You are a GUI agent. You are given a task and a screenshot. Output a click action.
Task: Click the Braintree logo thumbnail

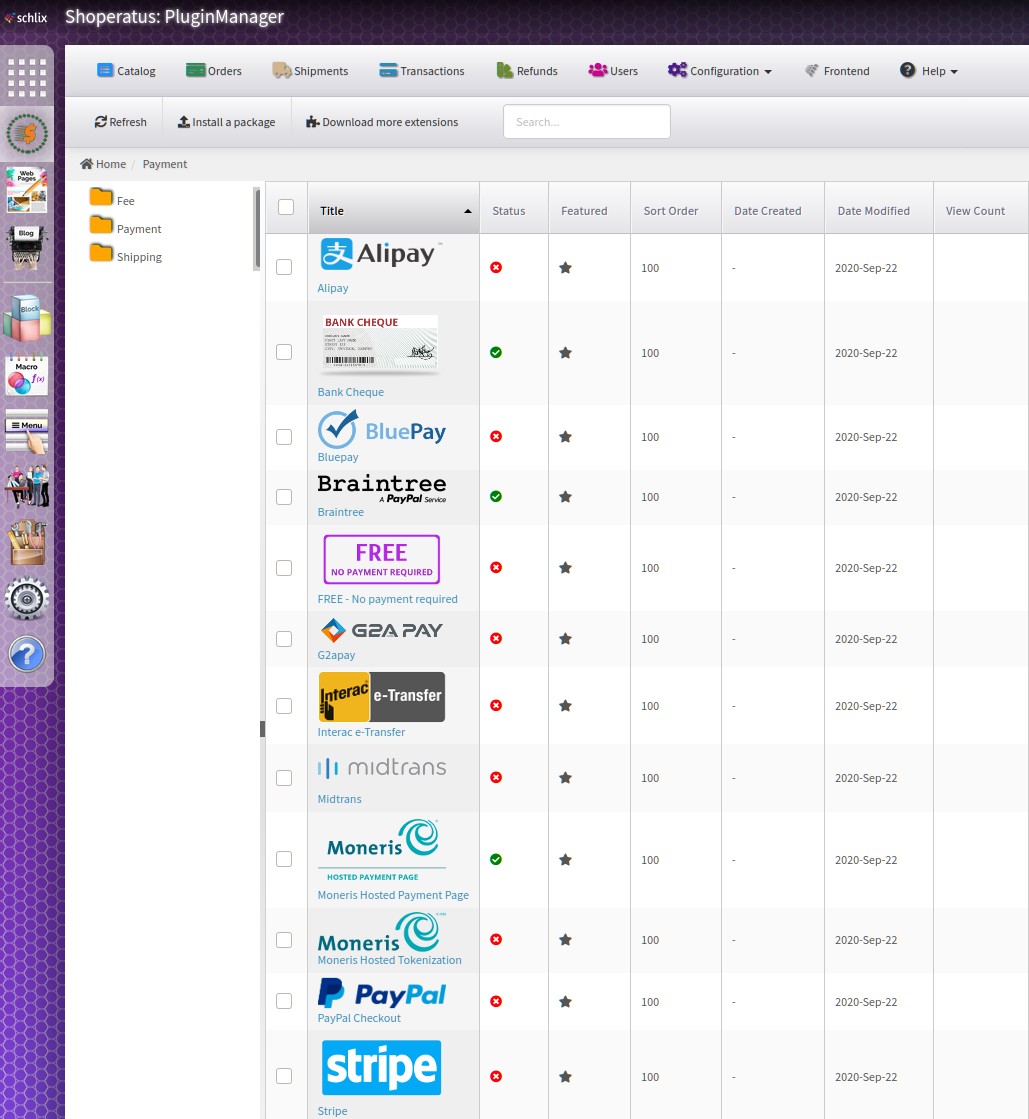[382, 489]
